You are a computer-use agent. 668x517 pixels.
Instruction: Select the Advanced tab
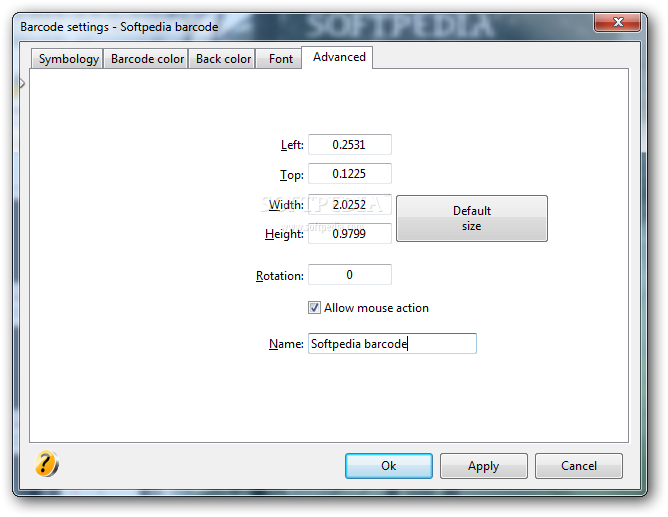point(338,57)
